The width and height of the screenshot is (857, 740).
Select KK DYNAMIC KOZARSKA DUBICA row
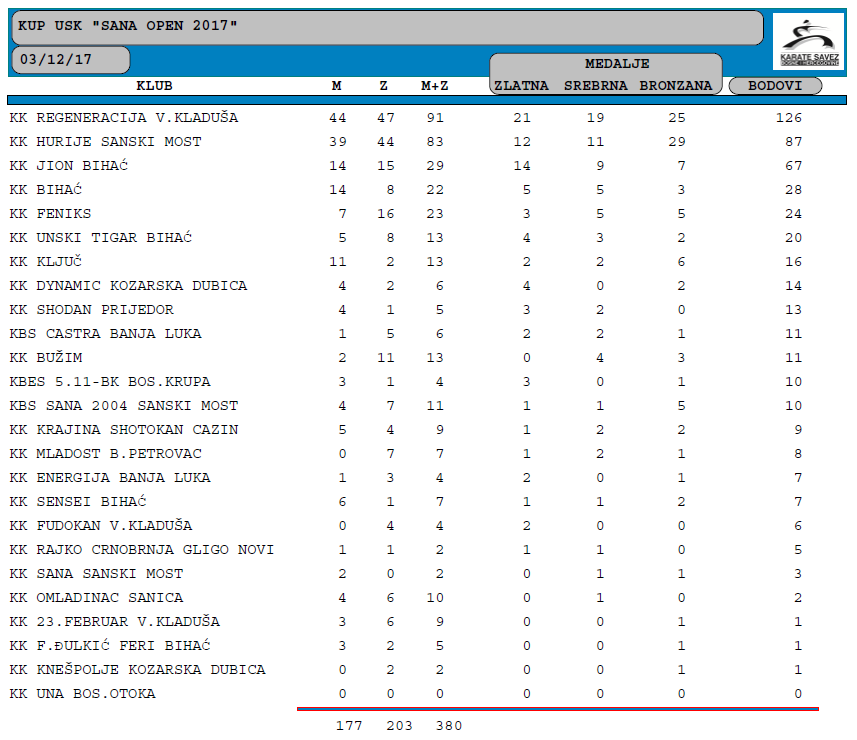pos(128,286)
